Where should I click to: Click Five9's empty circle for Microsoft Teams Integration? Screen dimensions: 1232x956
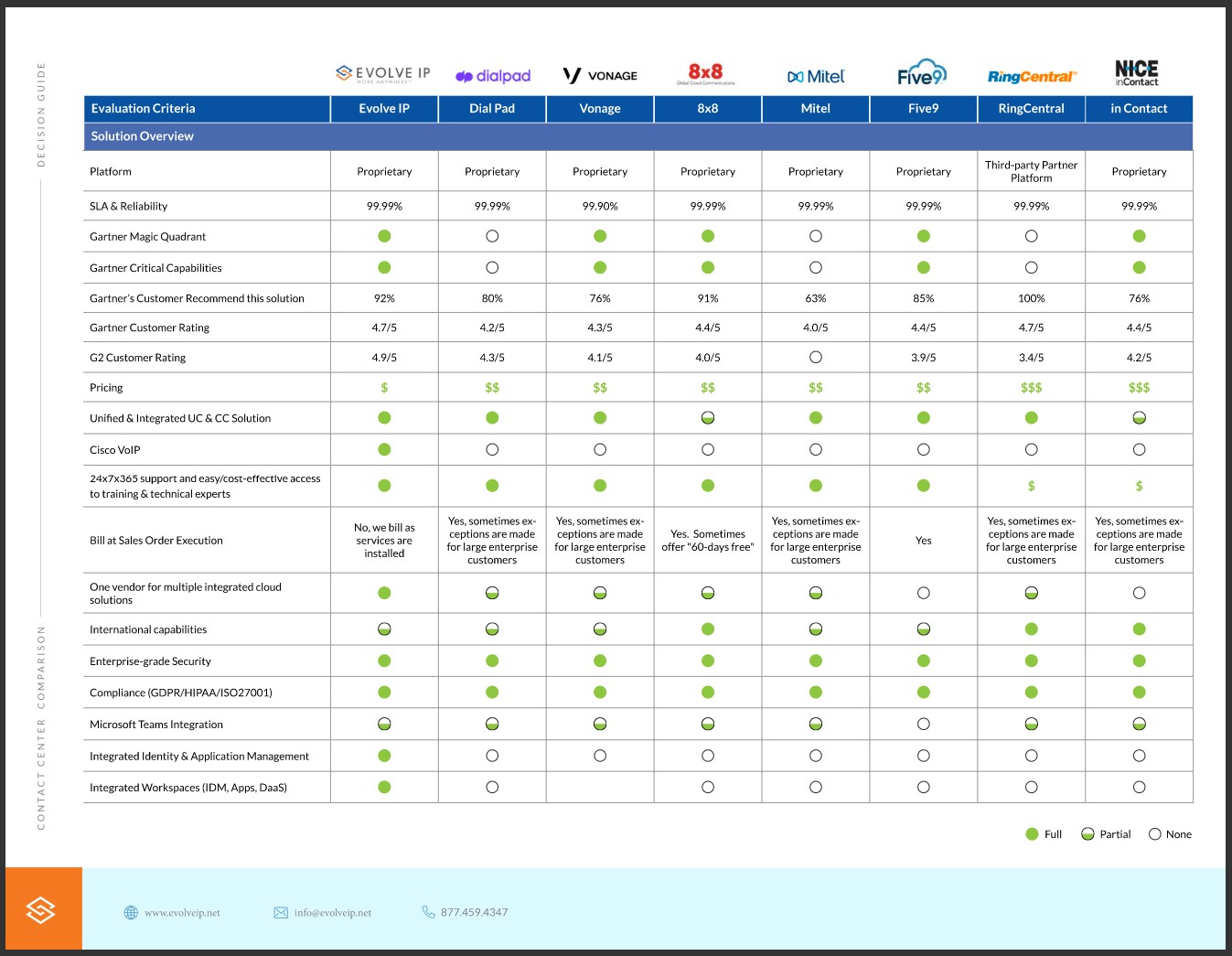click(x=924, y=724)
